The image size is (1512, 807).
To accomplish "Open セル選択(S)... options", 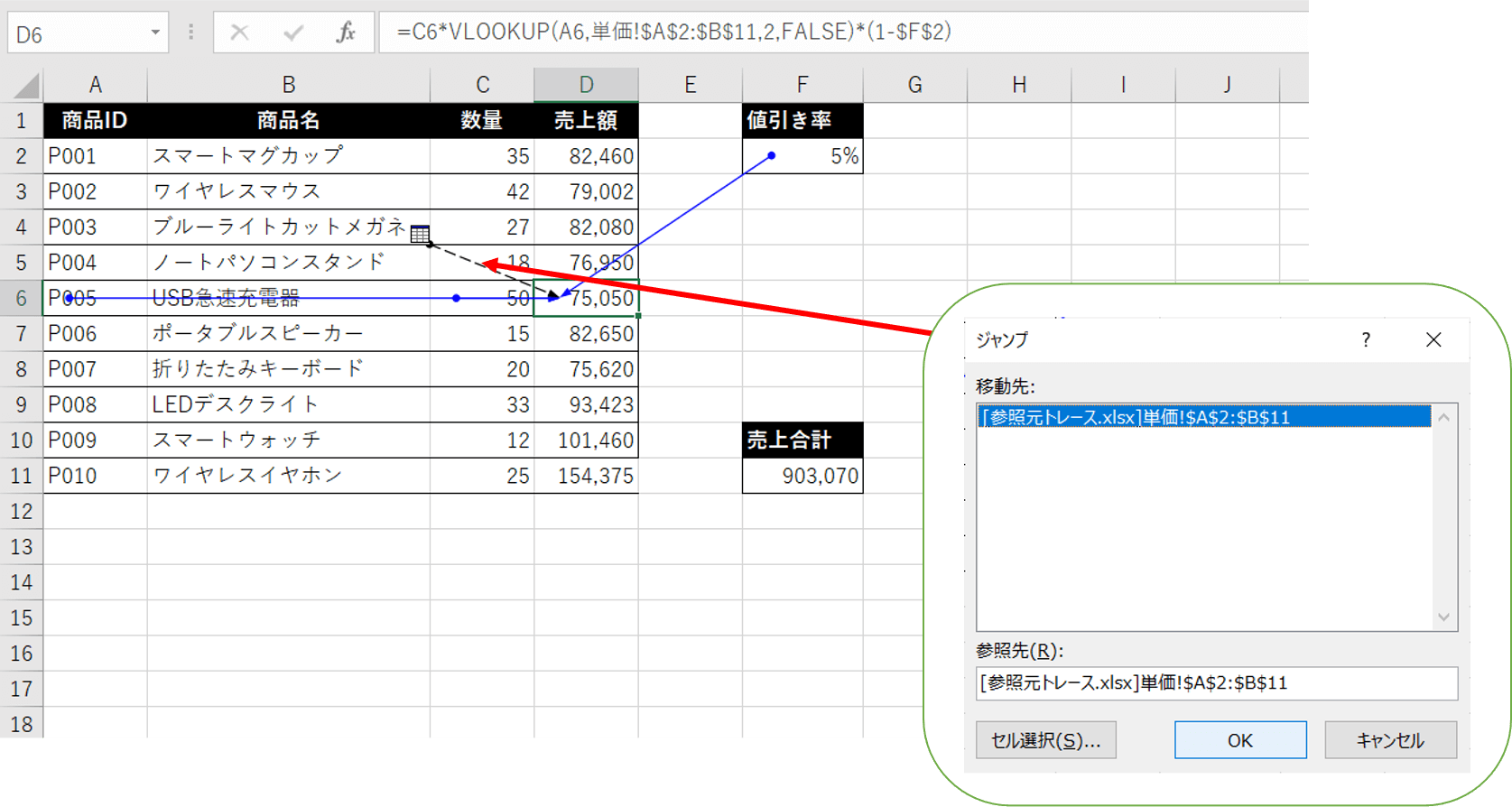I will point(1045,740).
